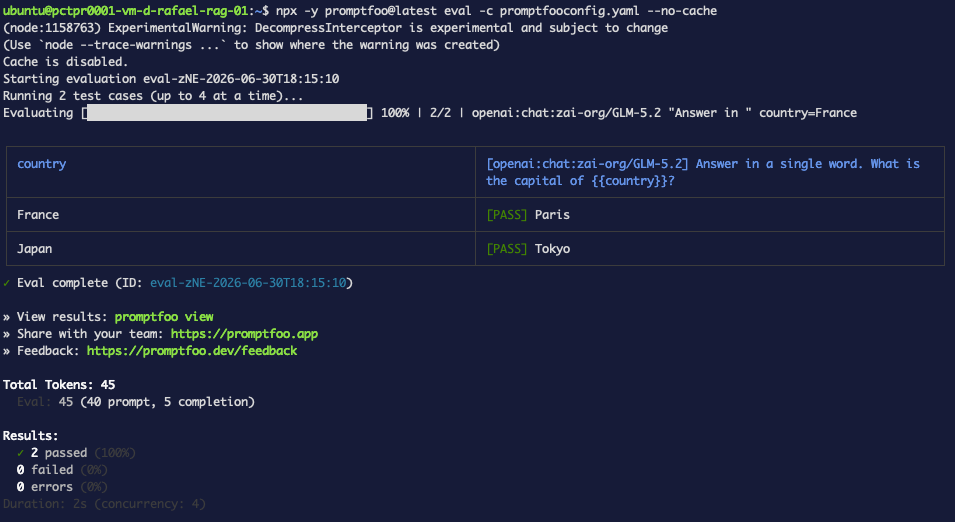Select the 'country' column header
955x522 pixels.
click(x=241, y=172)
